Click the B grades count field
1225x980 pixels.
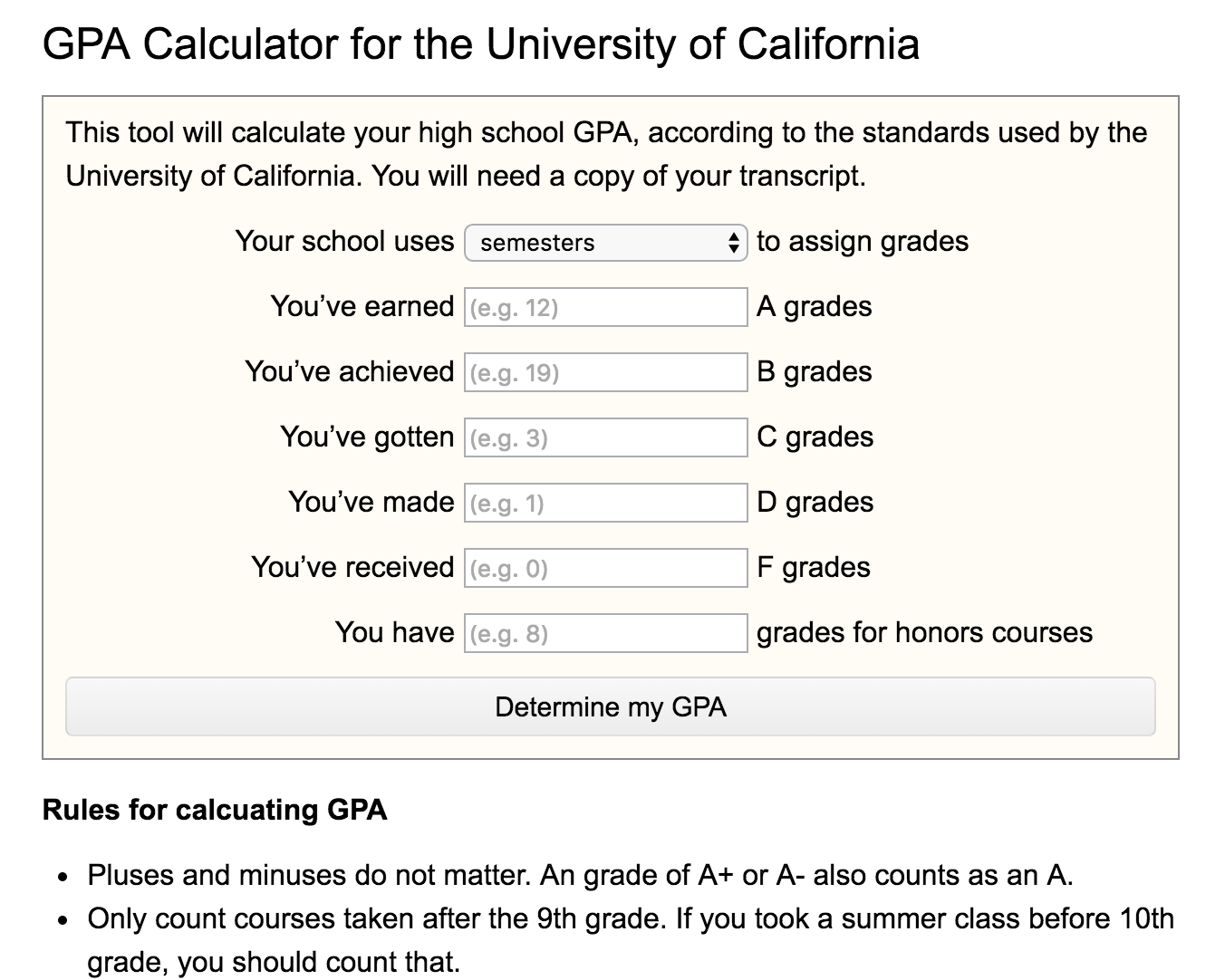(605, 373)
